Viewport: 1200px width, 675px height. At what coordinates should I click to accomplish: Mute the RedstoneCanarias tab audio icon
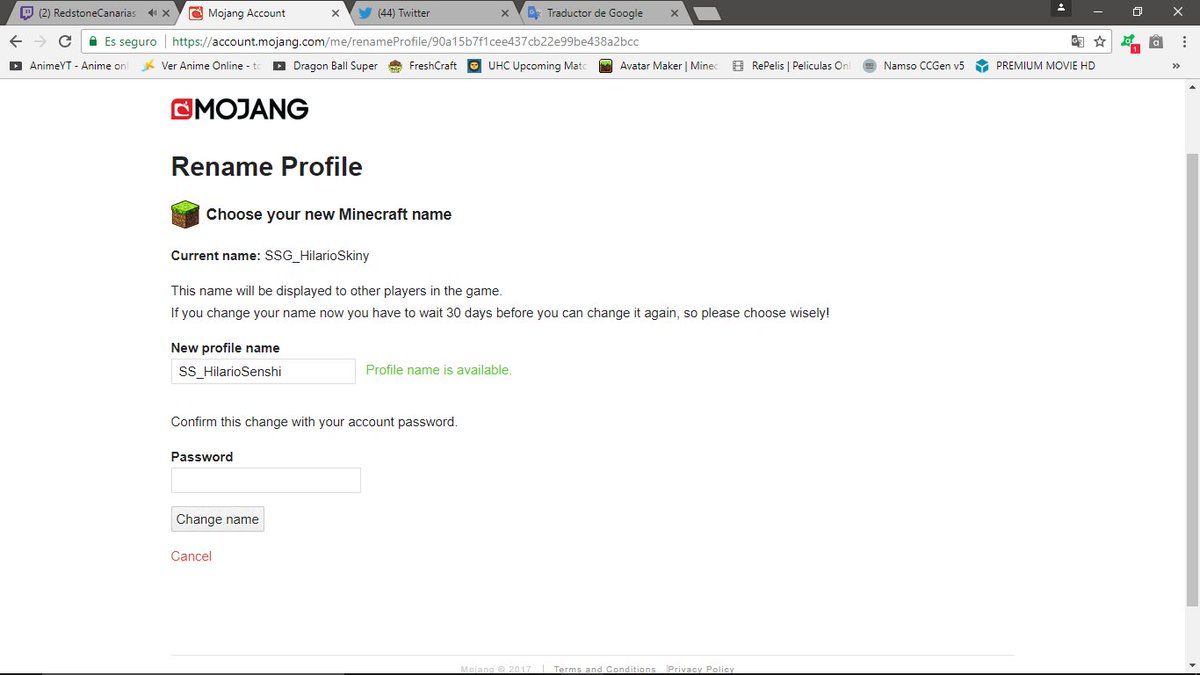(x=150, y=13)
